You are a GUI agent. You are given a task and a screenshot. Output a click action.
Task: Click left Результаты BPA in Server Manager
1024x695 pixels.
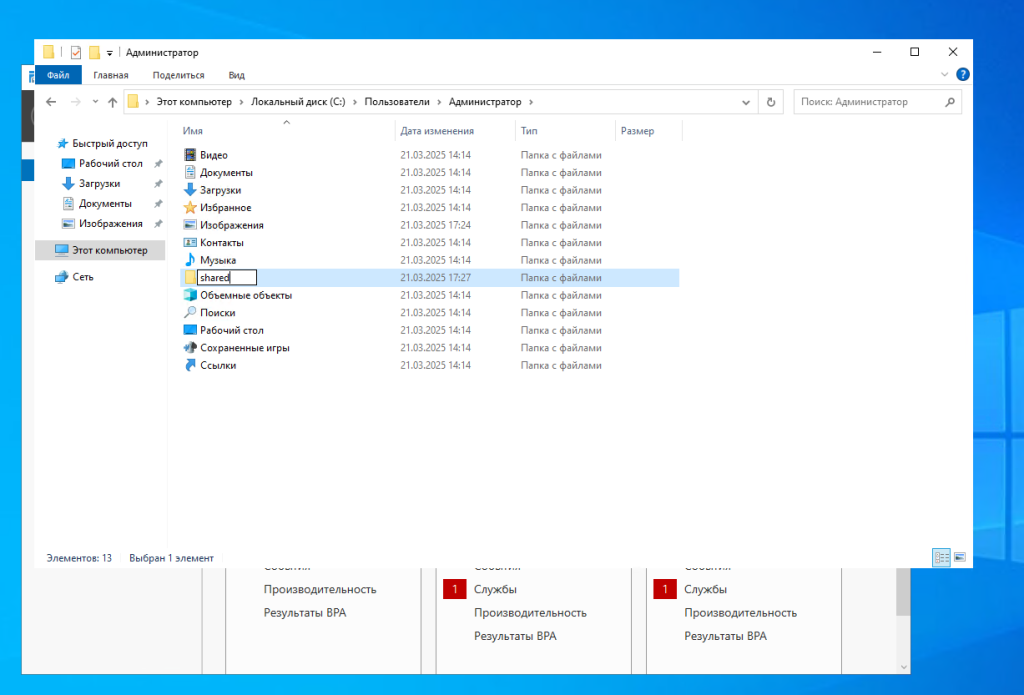click(x=305, y=613)
